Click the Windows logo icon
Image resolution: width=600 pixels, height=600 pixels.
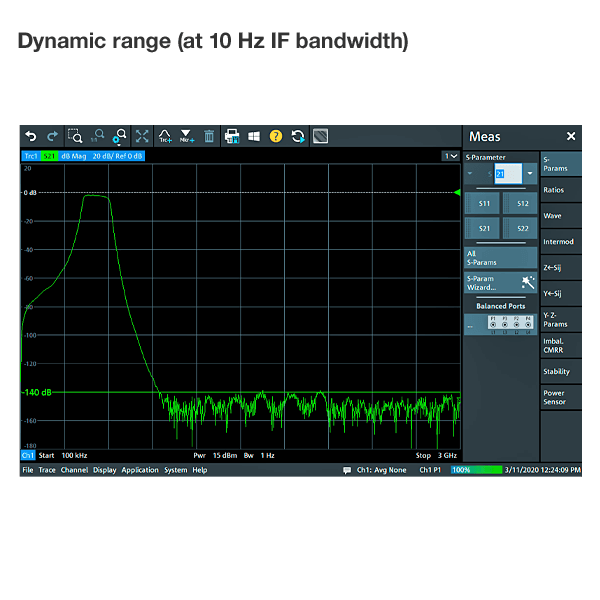tap(254, 136)
